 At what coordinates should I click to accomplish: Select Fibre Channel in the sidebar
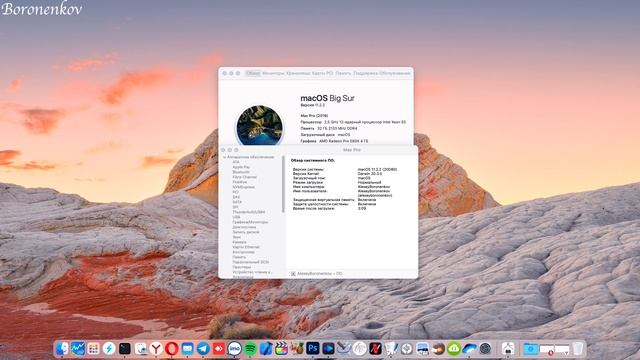(x=245, y=177)
